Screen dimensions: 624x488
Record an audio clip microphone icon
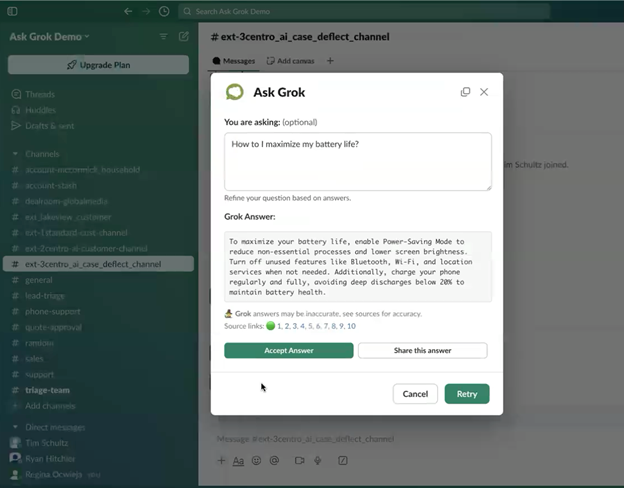click(x=318, y=461)
